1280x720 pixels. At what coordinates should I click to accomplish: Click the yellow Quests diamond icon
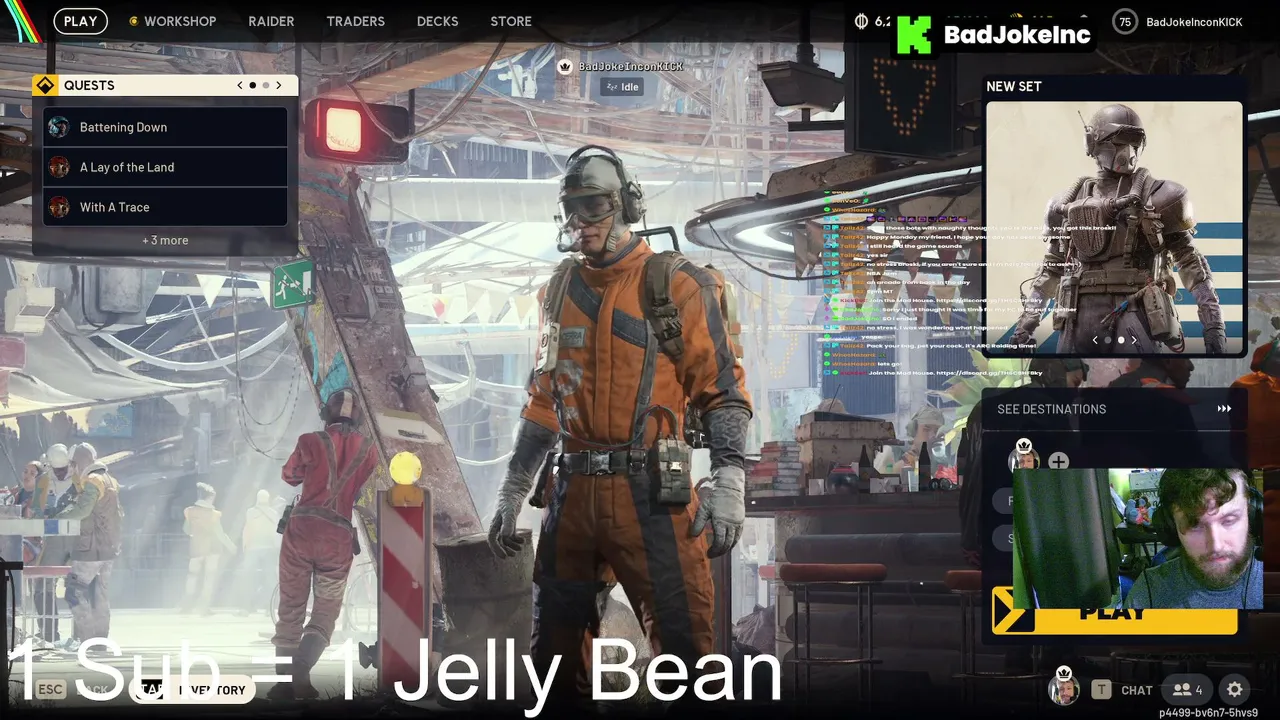(45, 85)
